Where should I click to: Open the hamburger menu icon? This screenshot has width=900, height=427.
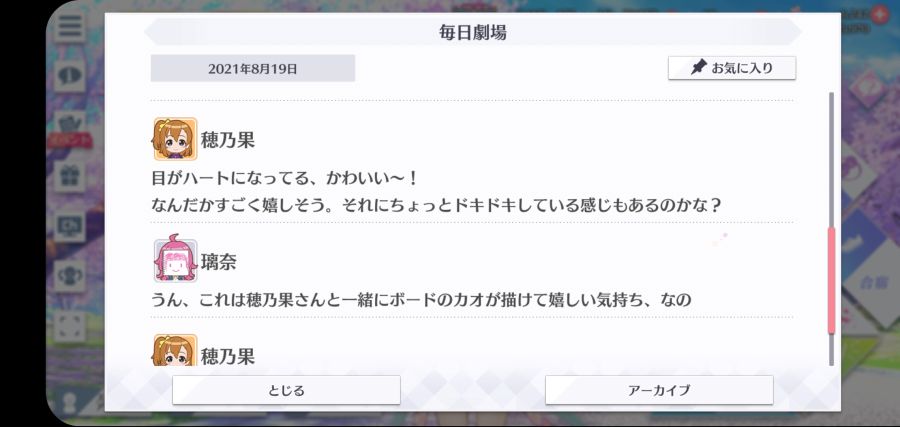(x=69, y=25)
